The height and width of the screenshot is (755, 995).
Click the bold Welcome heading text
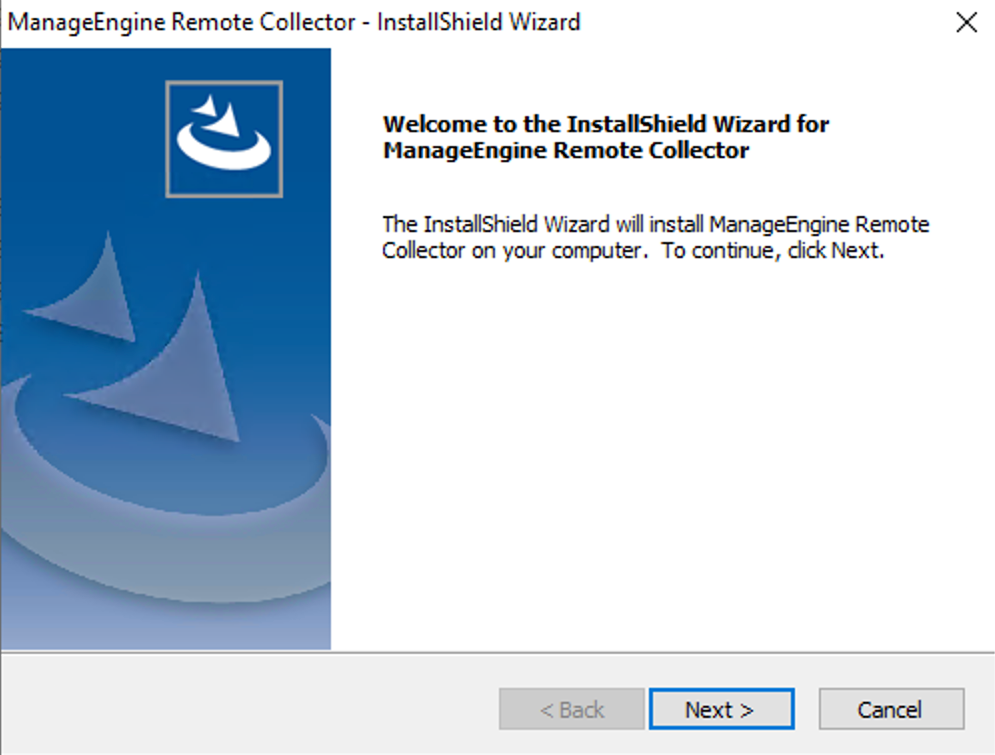click(x=606, y=125)
